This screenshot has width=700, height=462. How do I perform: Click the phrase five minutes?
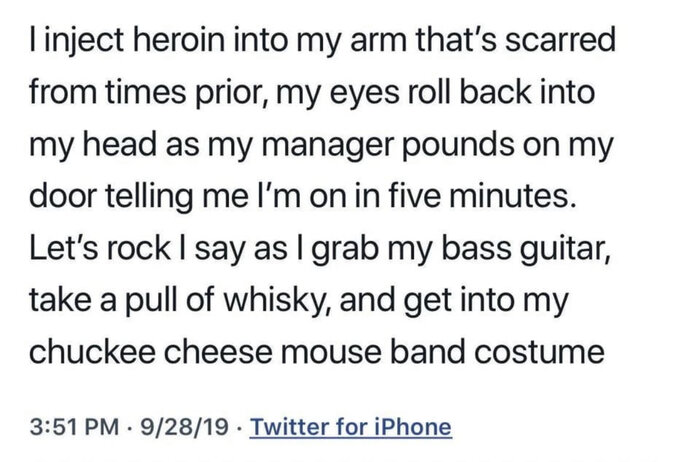482,197
